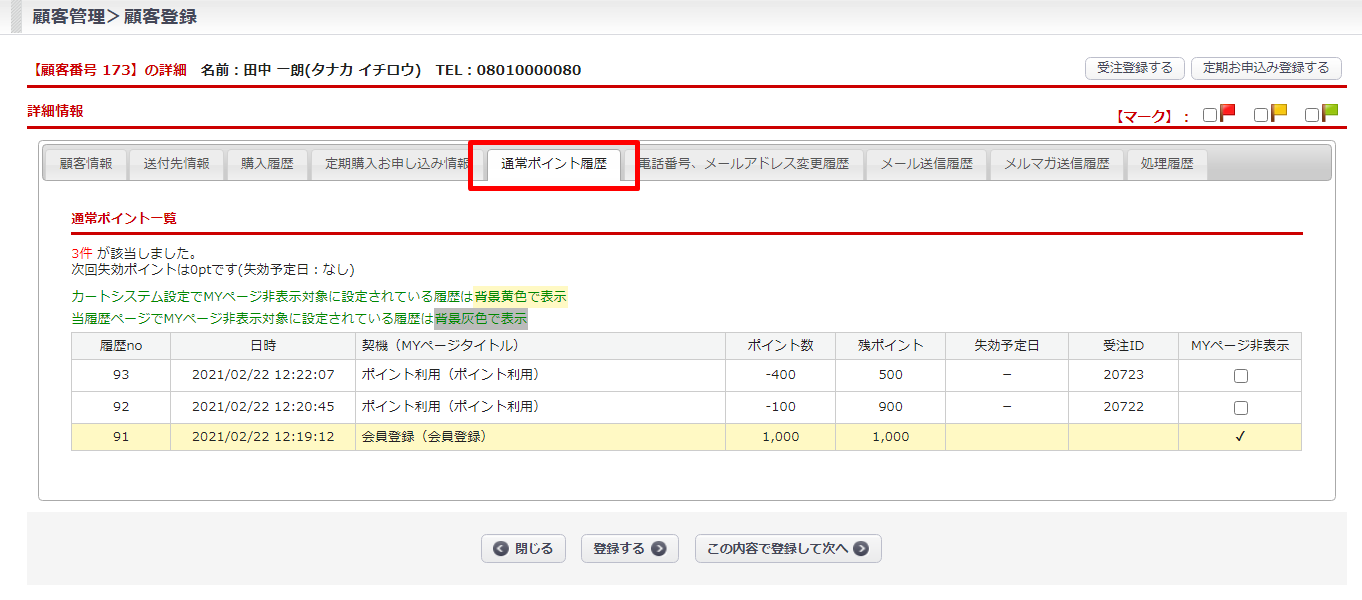Click date 2021/02/22 12:22:07
Viewport: 1362px width, 600px height.
tap(263, 375)
